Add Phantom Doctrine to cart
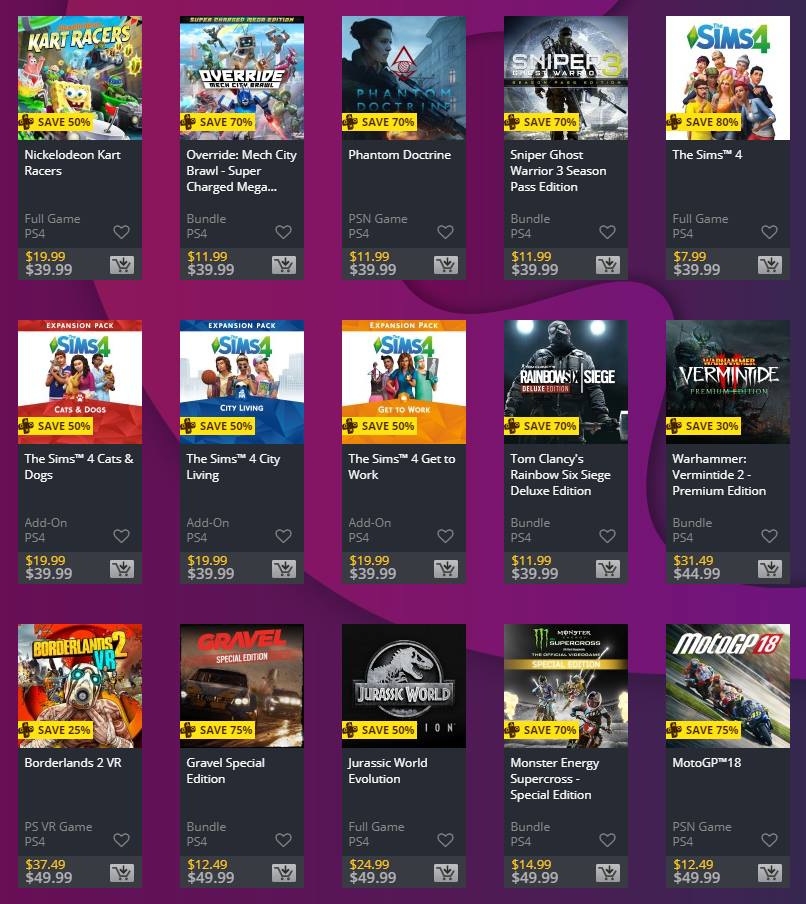The height and width of the screenshot is (904, 806). tap(446, 265)
